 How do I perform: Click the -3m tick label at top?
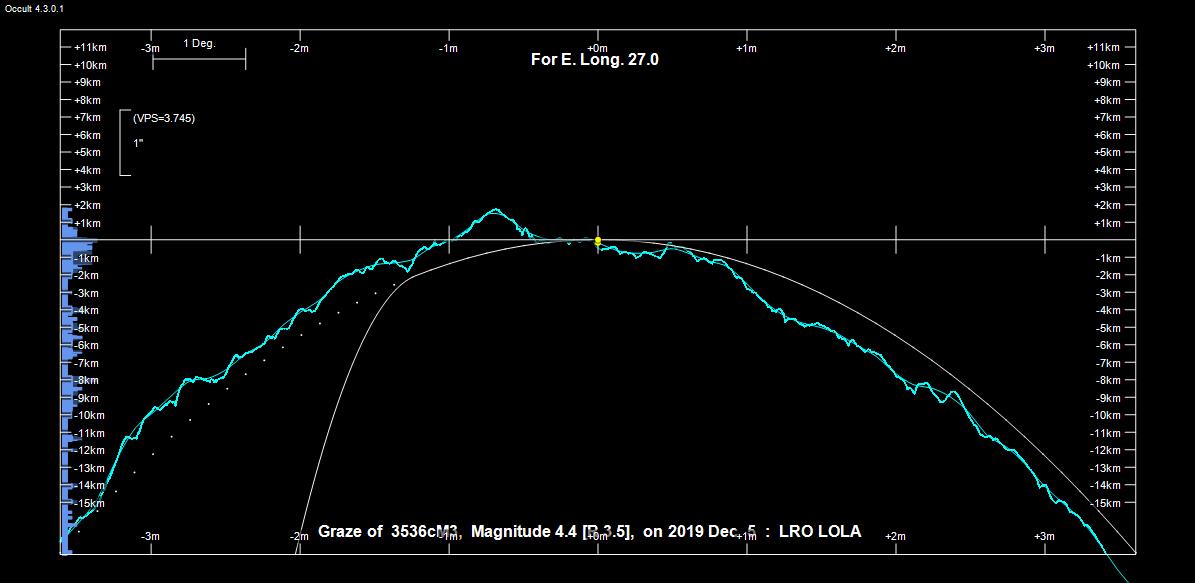(x=150, y=48)
